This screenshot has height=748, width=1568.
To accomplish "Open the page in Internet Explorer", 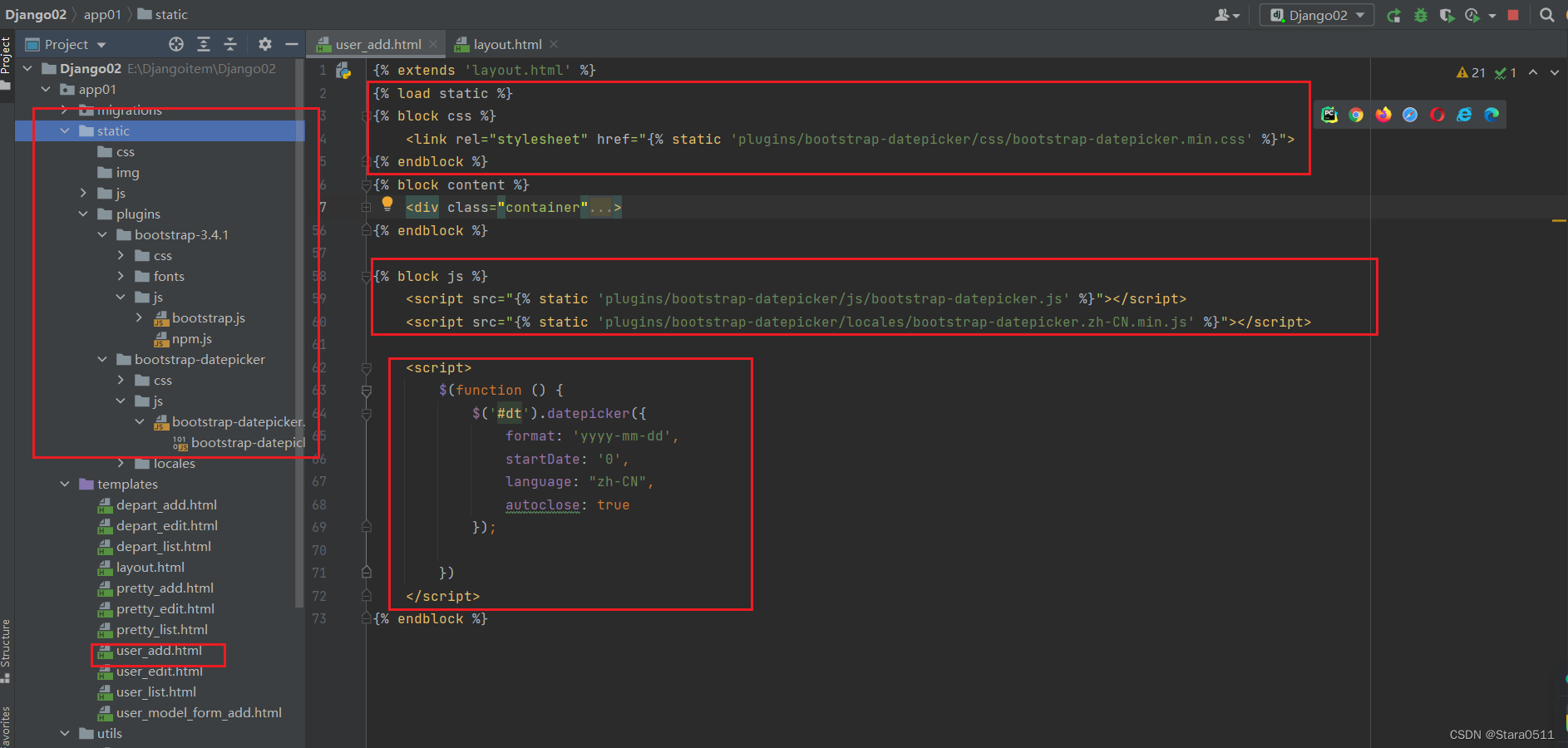I will tap(1464, 115).
